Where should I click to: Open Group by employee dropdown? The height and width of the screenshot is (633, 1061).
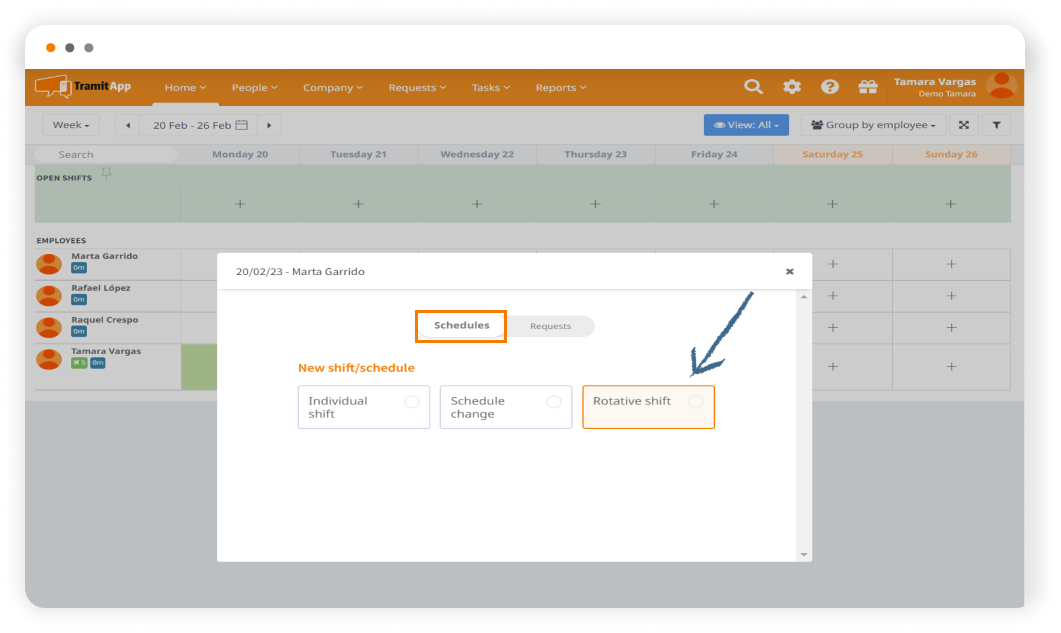[873, 125]
